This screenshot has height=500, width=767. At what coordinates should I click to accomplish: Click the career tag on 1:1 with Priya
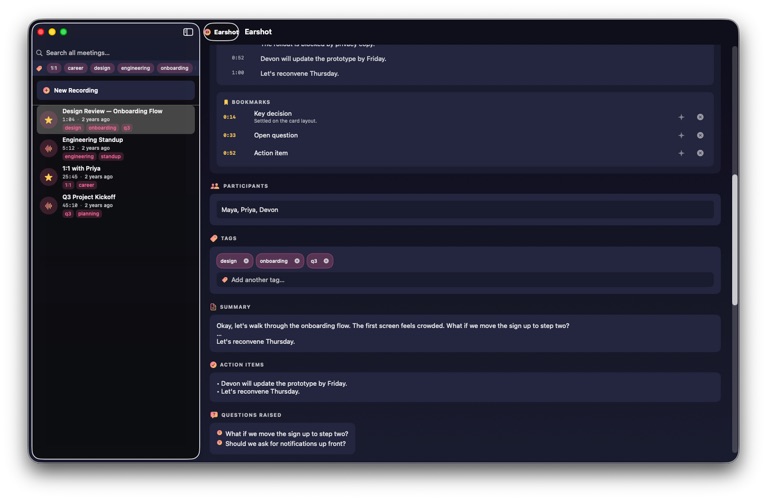[x=86, y=185]
